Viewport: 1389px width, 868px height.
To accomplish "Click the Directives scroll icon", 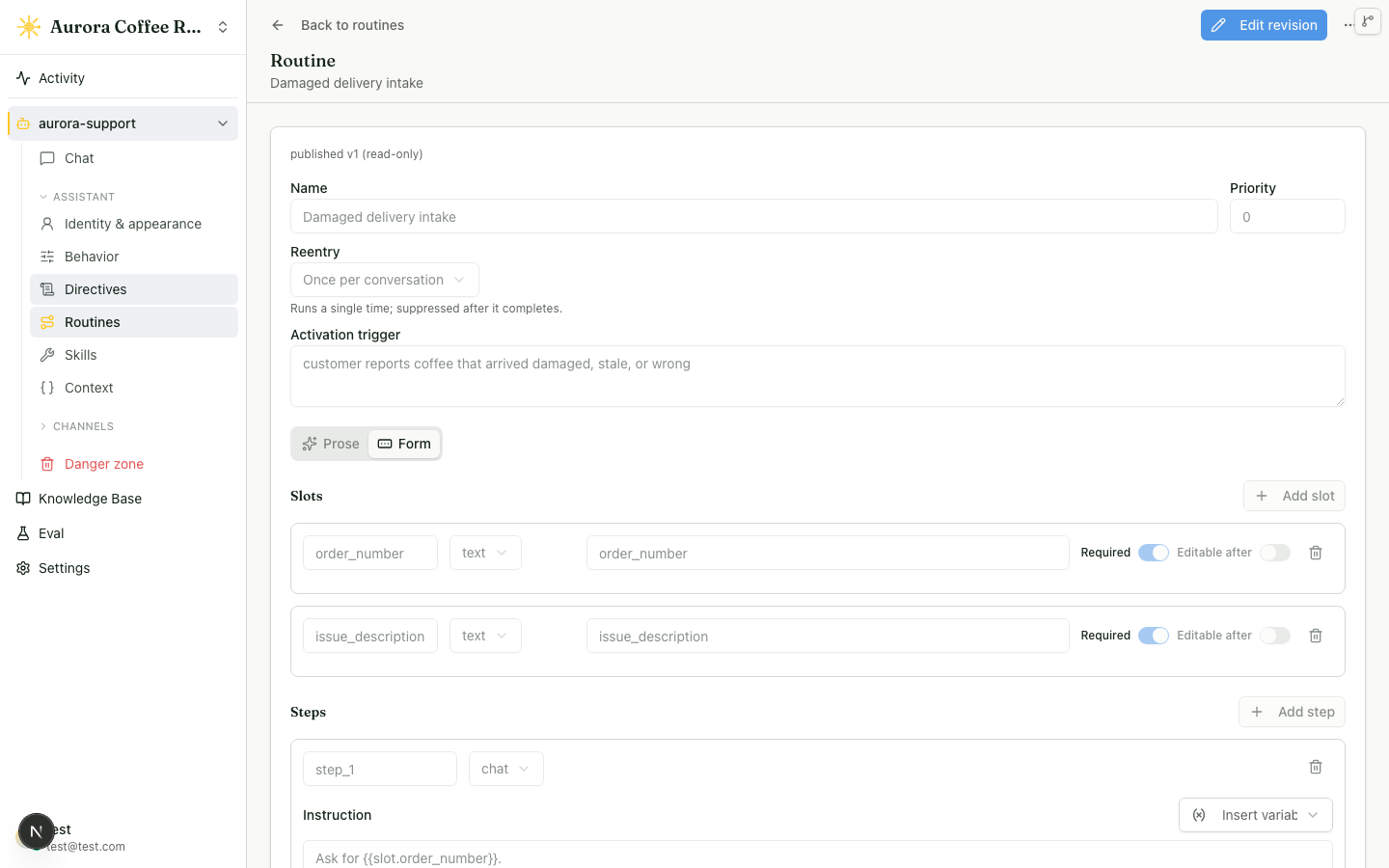I will coord(47,289).
